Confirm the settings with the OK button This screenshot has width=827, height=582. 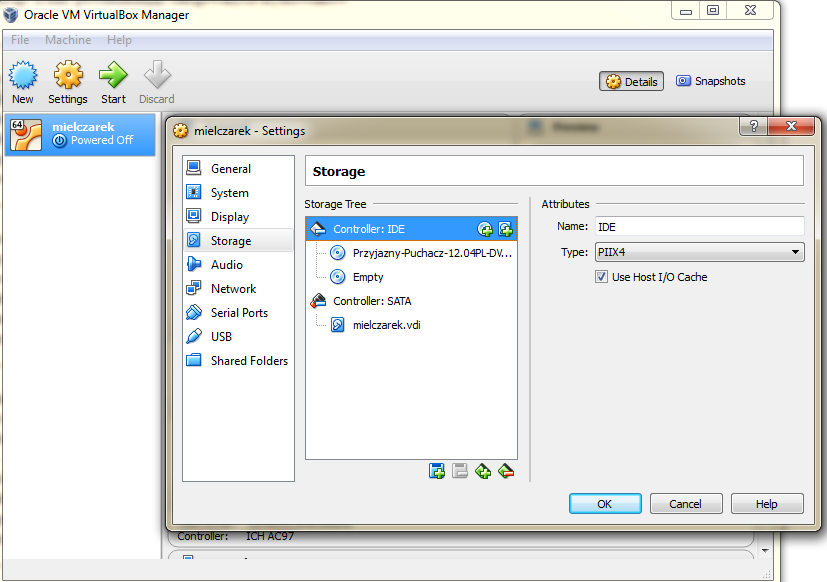pyautogui.click(x=605, y=504)
